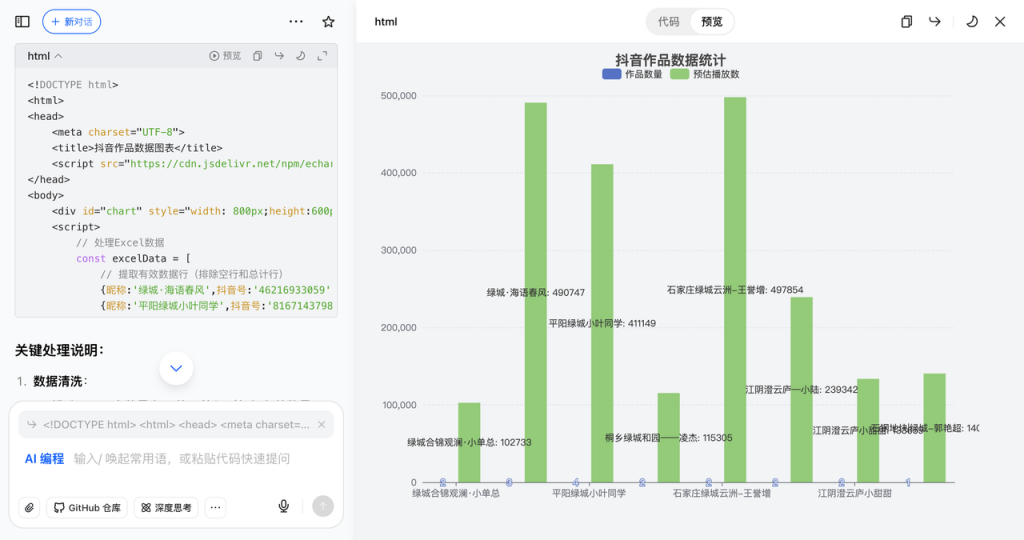This screenshot has height=540, width=1024.
Task: Open more input options ellipsis button
Action: point(216,507)
